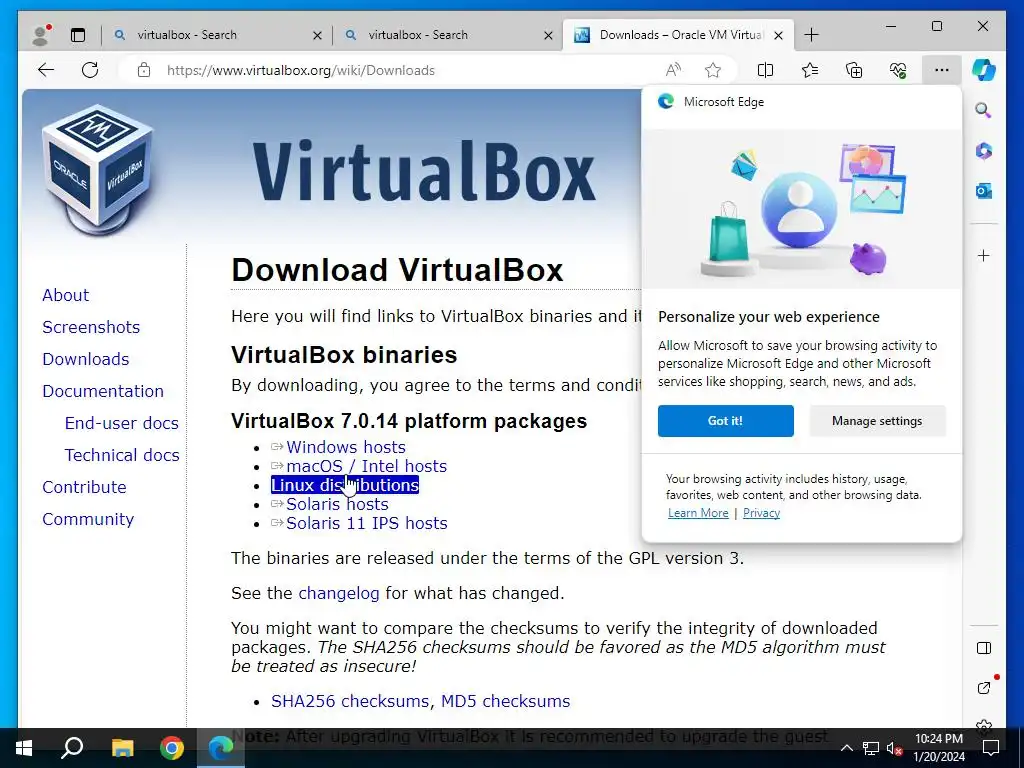View site information lock icon
1024x768 pixels.
(144, 70)
